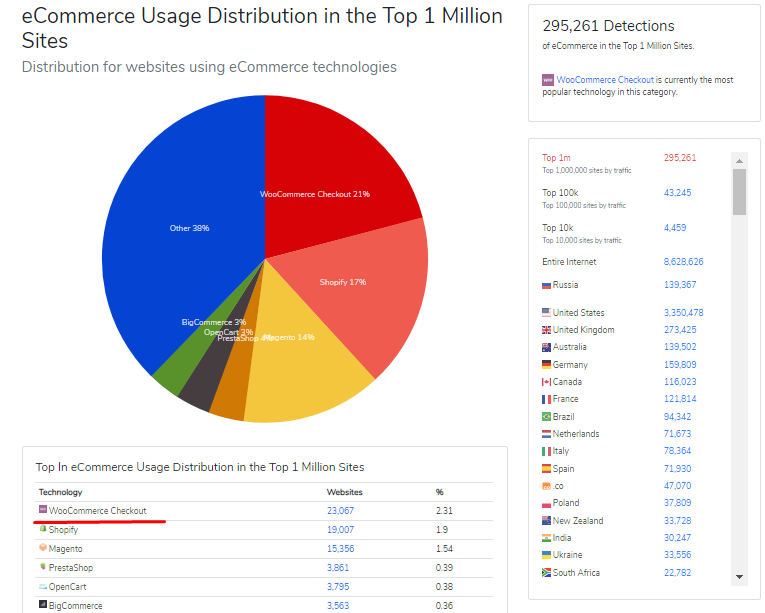This screenshot has height=613, width=765.
Task: Click the WooCommerce Checkout icon in table
Action: [43, 510]
